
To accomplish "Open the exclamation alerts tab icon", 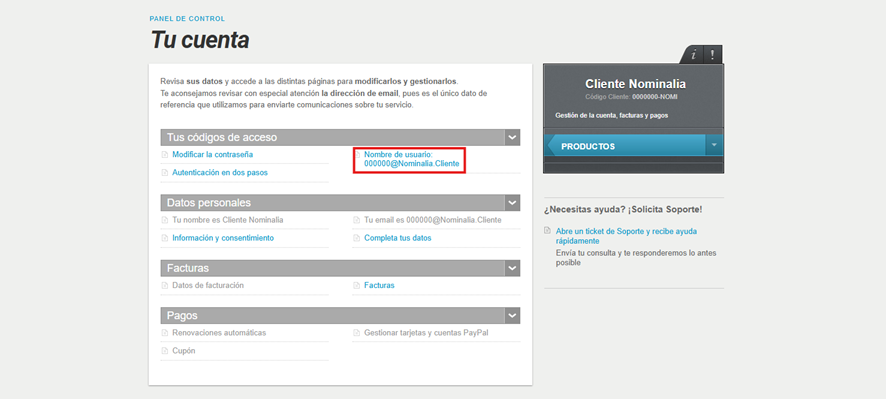I will [x=713, y=55].
